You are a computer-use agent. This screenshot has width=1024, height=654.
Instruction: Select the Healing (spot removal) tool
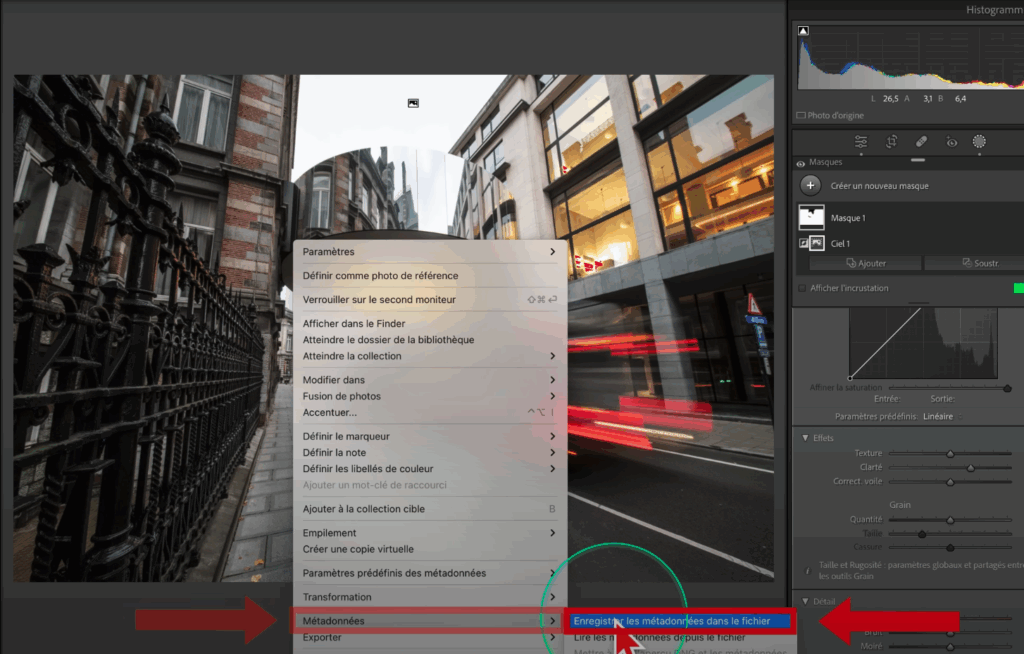[922, 142]
